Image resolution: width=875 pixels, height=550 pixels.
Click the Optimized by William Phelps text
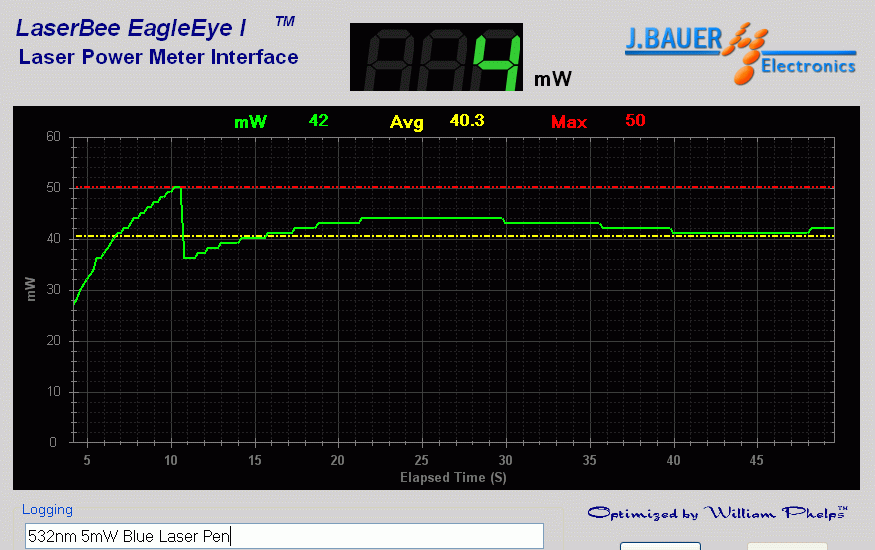[x=718, y=513]
